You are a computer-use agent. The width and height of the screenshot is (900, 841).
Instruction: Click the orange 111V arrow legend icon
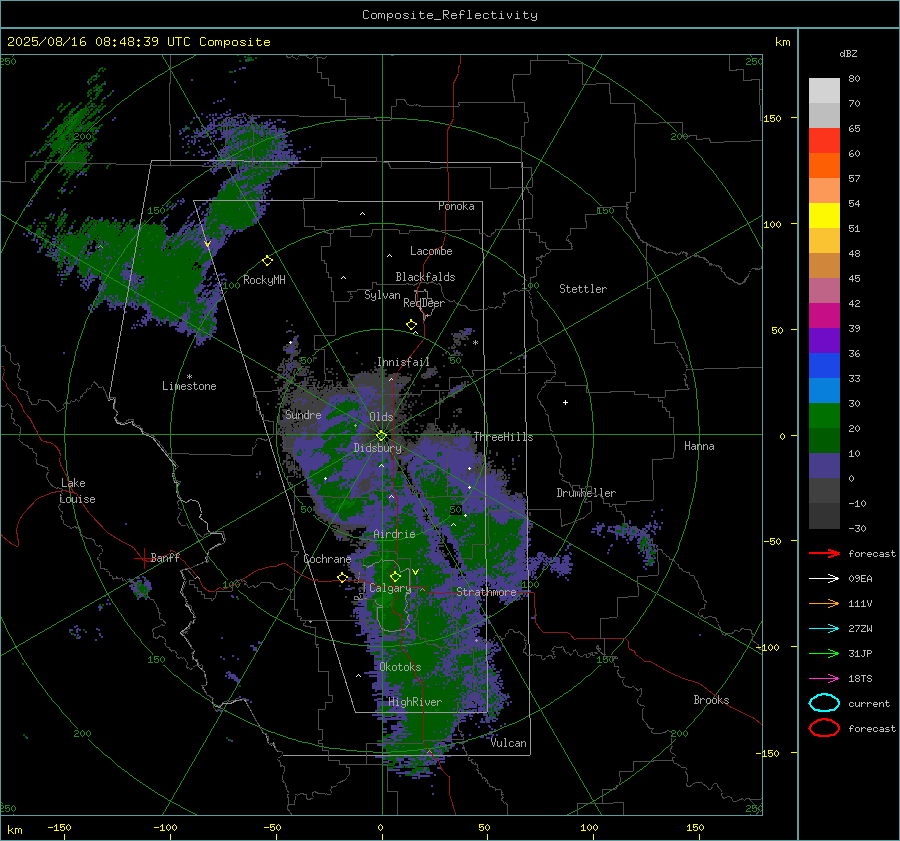pos(824,603)
